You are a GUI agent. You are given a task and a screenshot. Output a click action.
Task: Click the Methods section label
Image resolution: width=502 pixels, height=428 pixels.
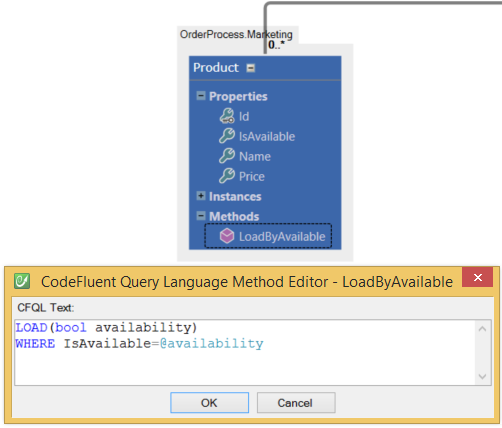coord(234,216)
